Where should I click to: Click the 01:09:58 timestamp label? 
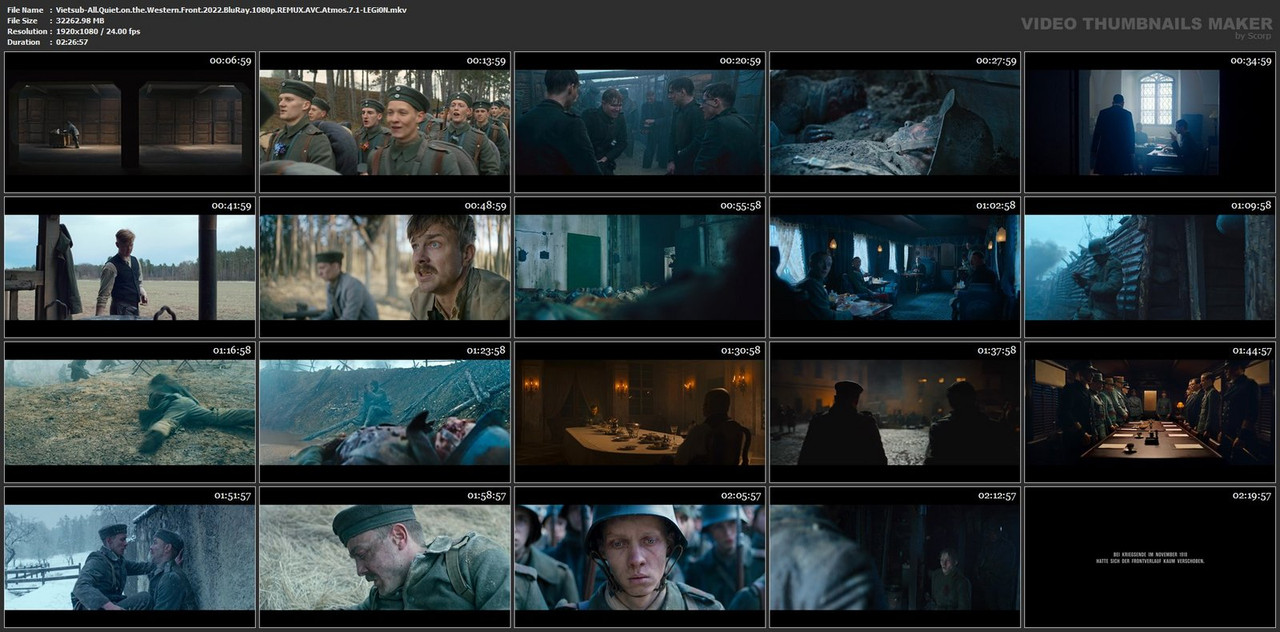[1250, 206]
